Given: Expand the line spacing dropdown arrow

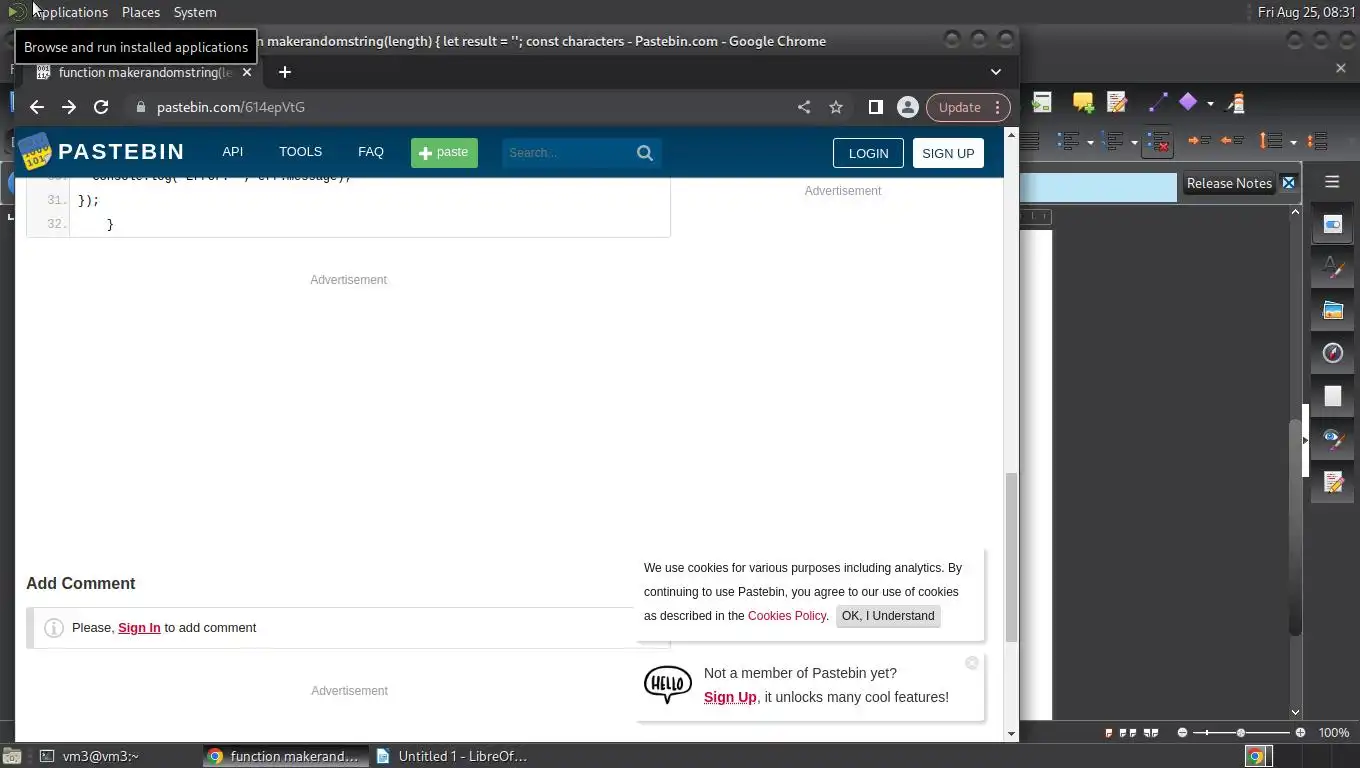Looking at the screenshot, I should click(1293, 142).
